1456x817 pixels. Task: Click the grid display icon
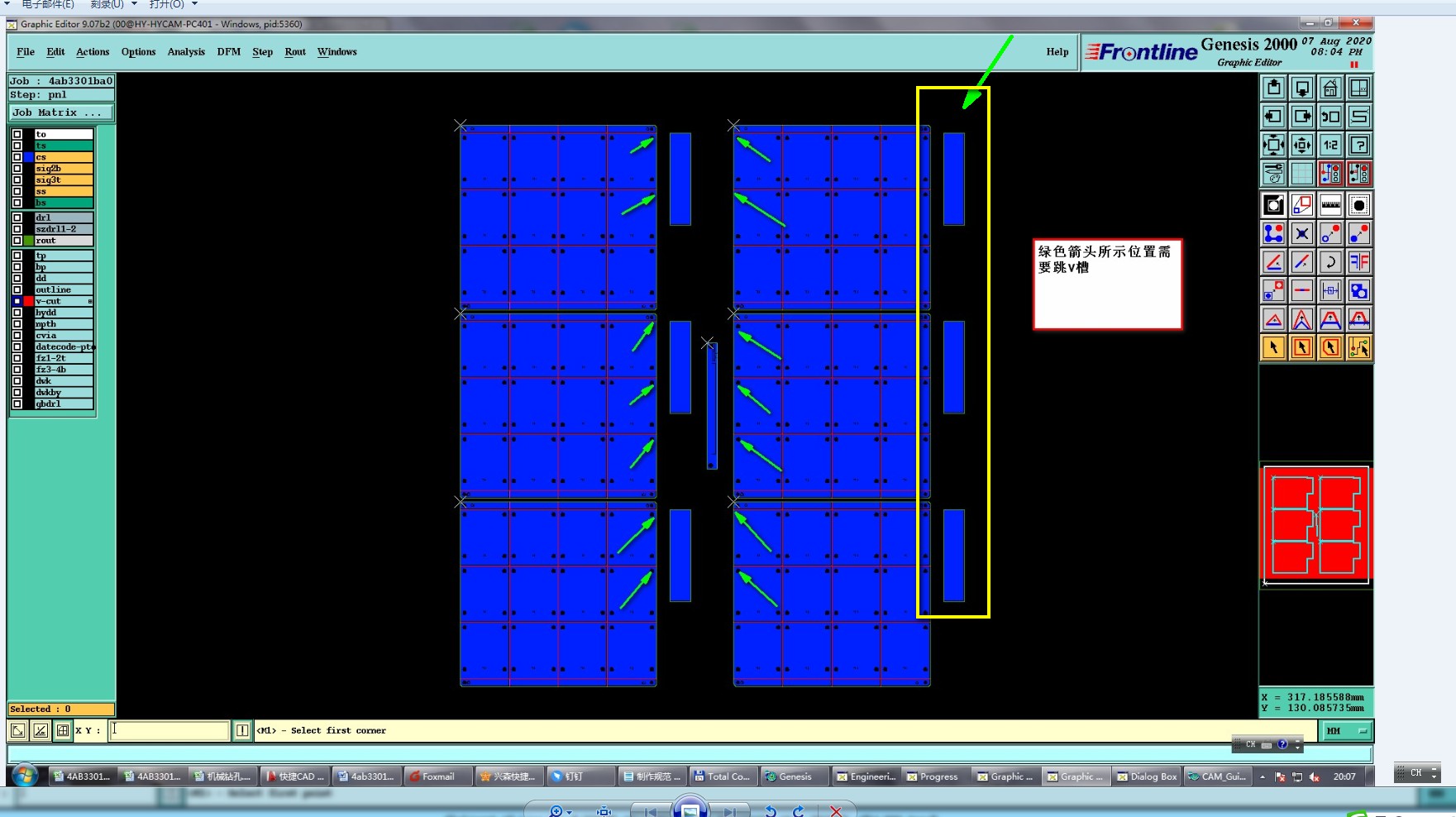click(x=1302, y=174)
